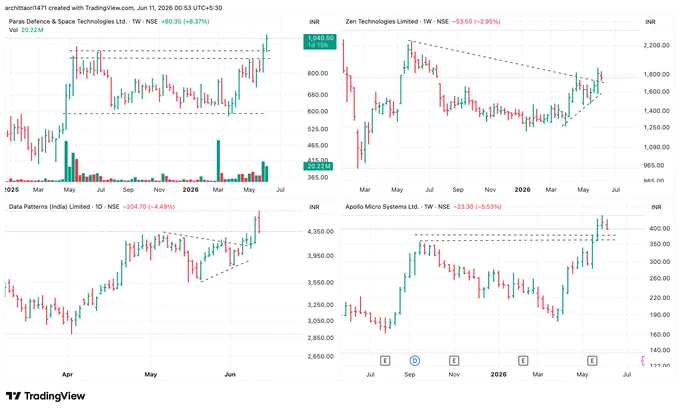Click the 1,600.00 price axis label
Screen dimensions: 680x411
(x=657, y=91)
